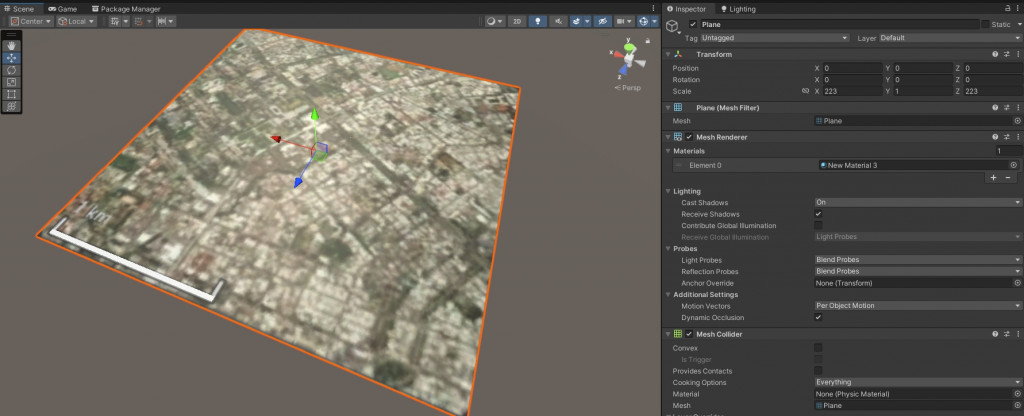Open Local handle rotation dropdown
Viewport: 1024px width, 416px height.
coord(76,22)
